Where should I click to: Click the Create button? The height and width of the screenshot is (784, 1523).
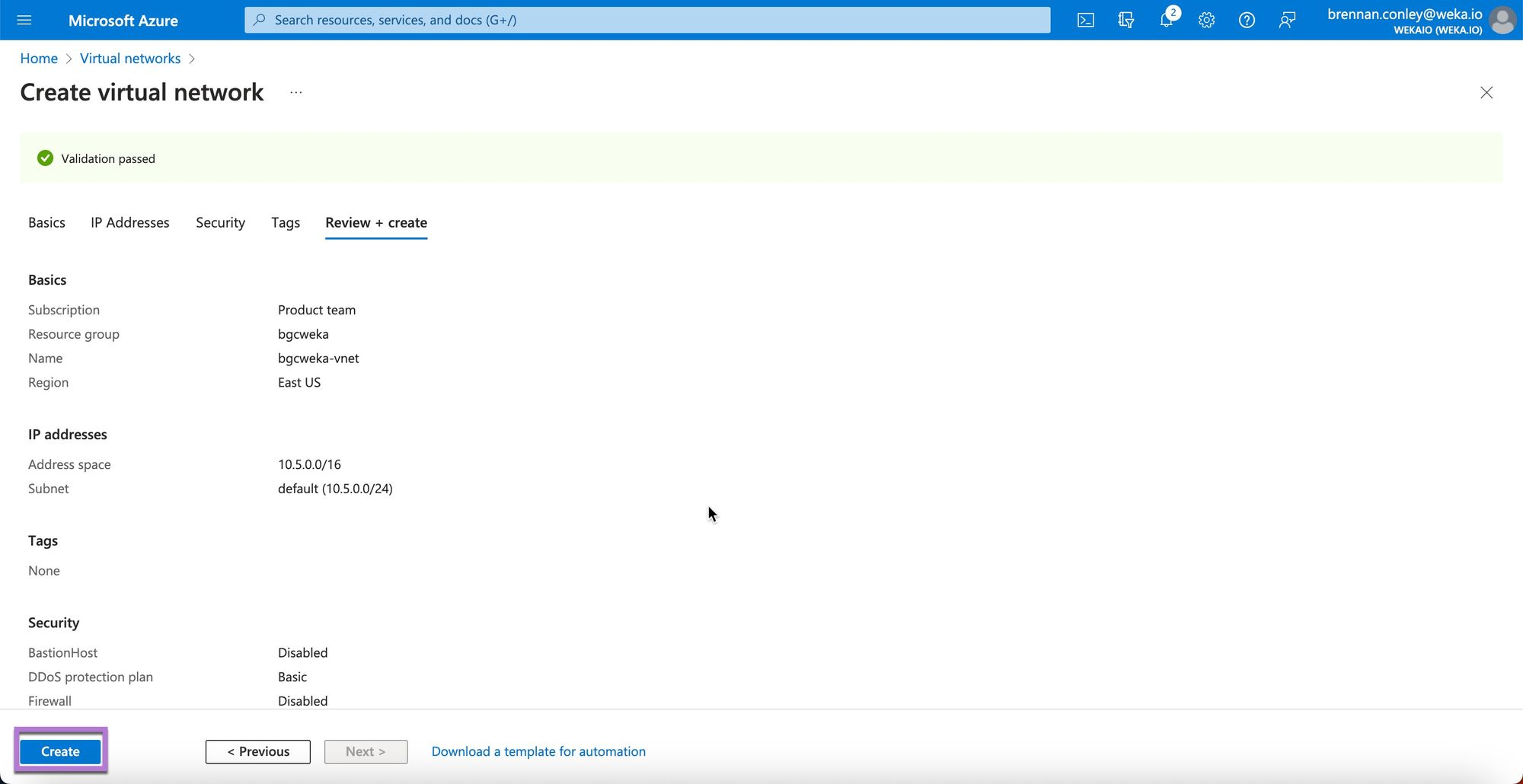coord(60,751)
